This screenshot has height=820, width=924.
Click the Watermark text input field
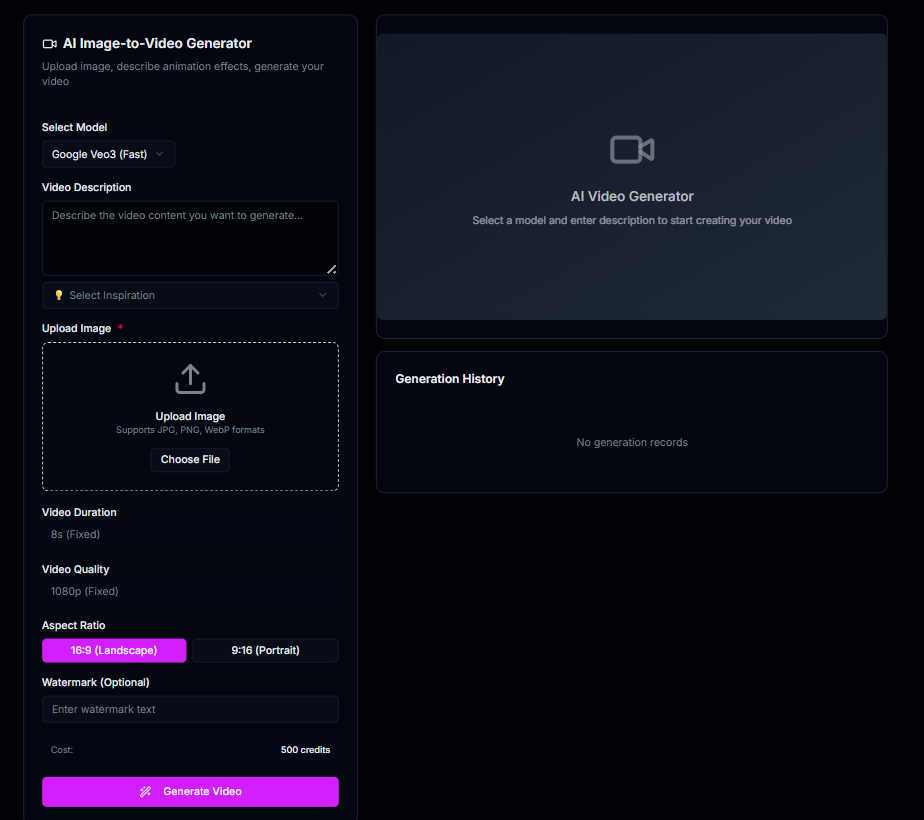(190, 709)
